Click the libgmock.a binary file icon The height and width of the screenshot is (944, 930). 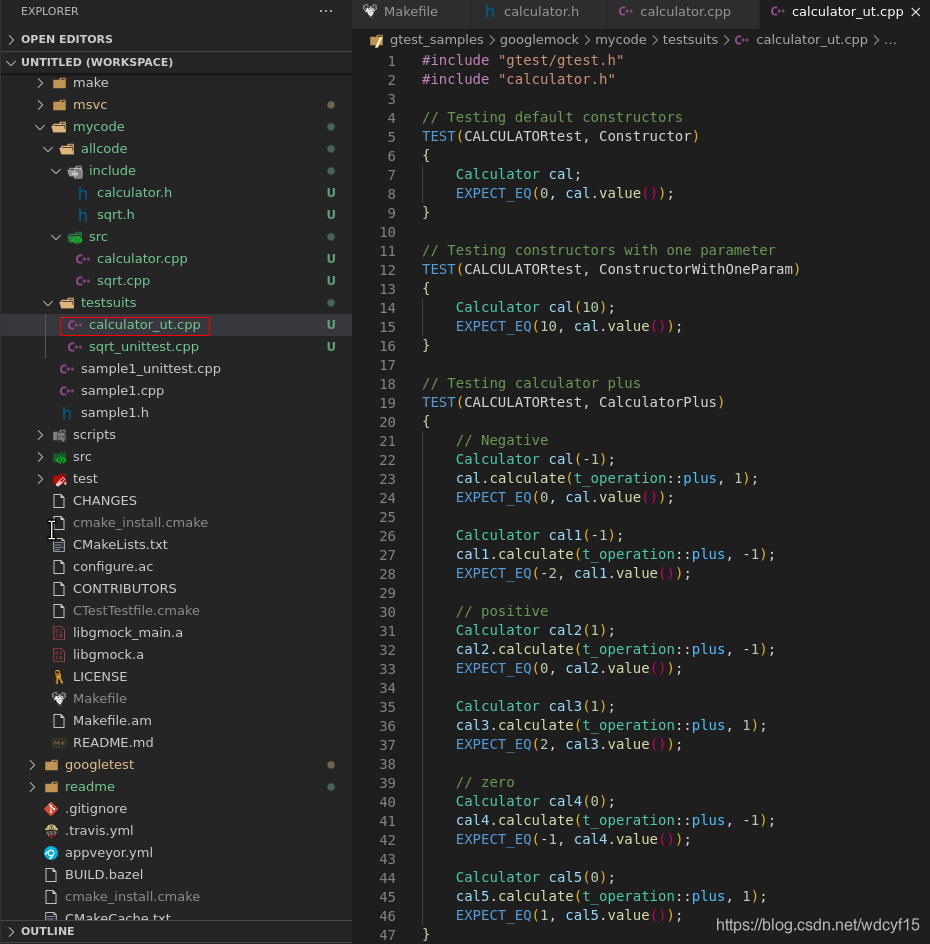point(59,655)
